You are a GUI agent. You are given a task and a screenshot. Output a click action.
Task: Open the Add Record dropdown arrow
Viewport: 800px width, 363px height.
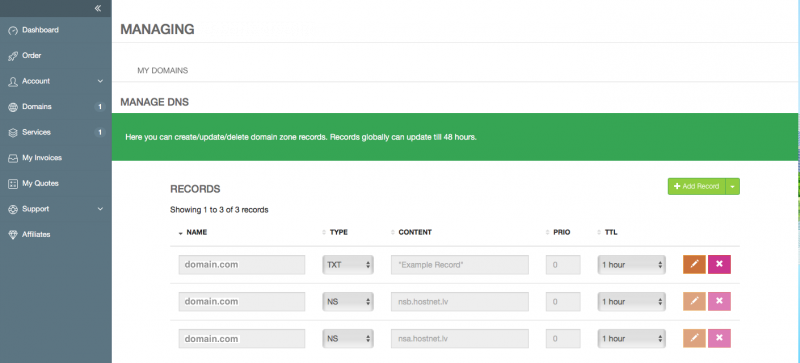pos(733,186)
